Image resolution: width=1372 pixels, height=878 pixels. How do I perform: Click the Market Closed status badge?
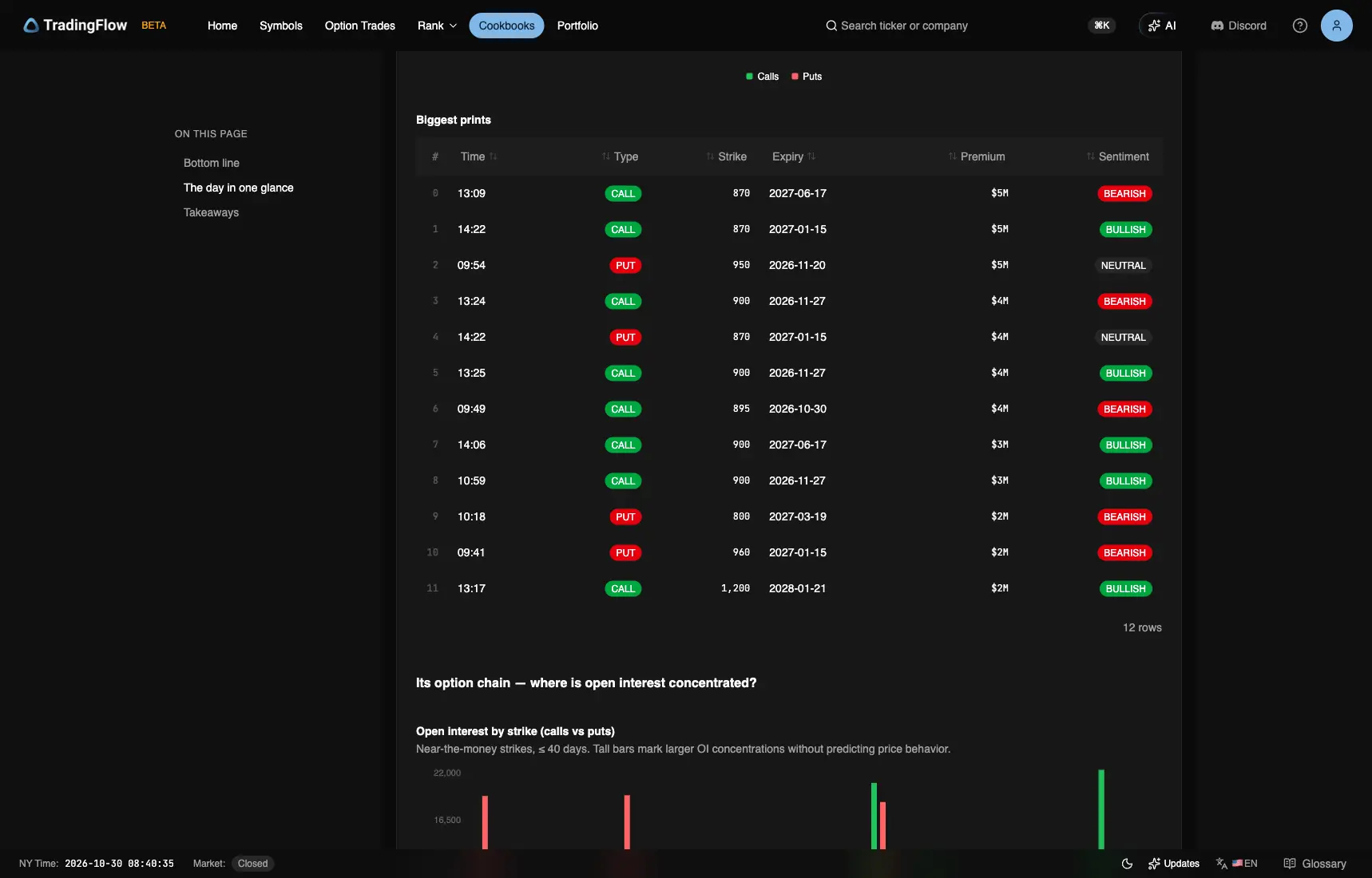[252, 864]
